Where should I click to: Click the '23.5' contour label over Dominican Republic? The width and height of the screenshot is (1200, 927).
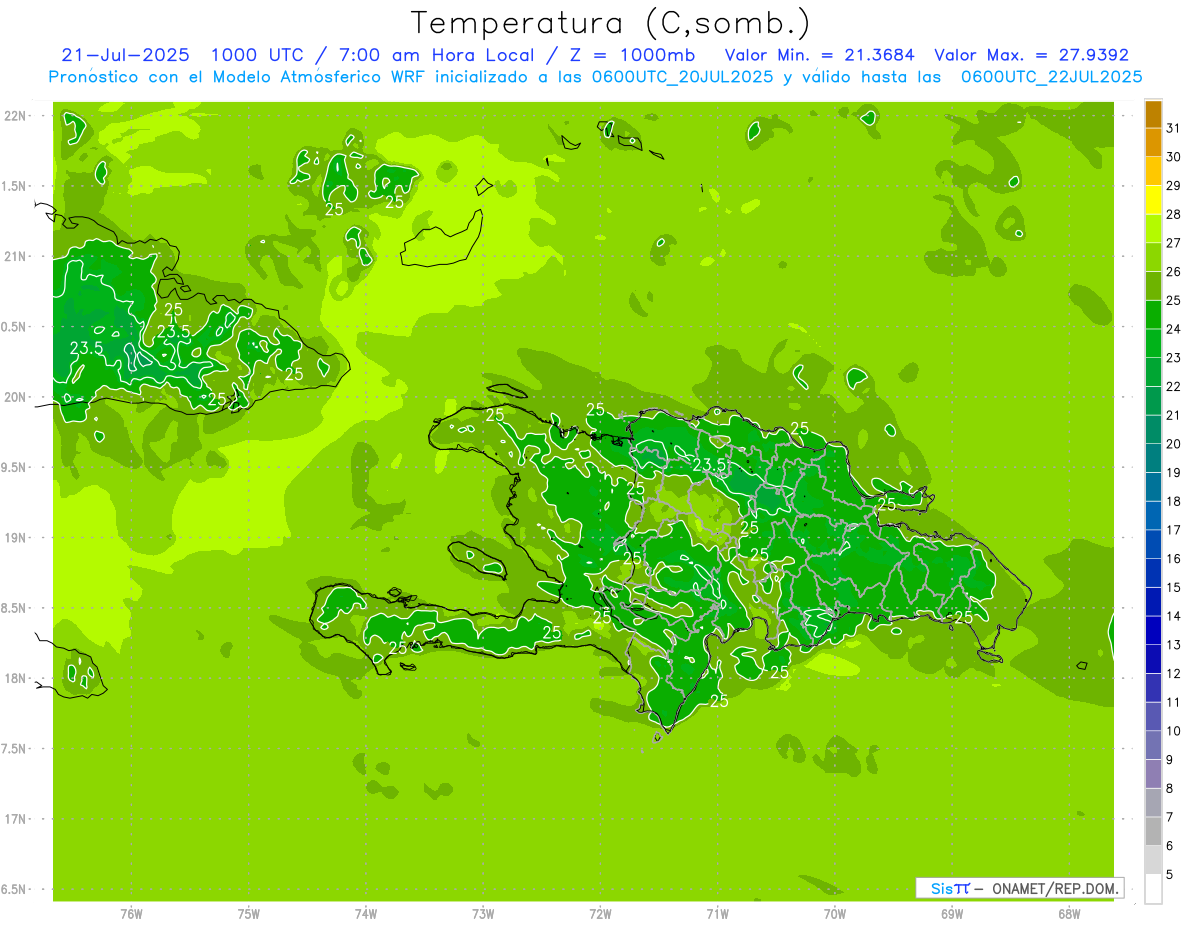pyautogui.click(x=709, y=465)
